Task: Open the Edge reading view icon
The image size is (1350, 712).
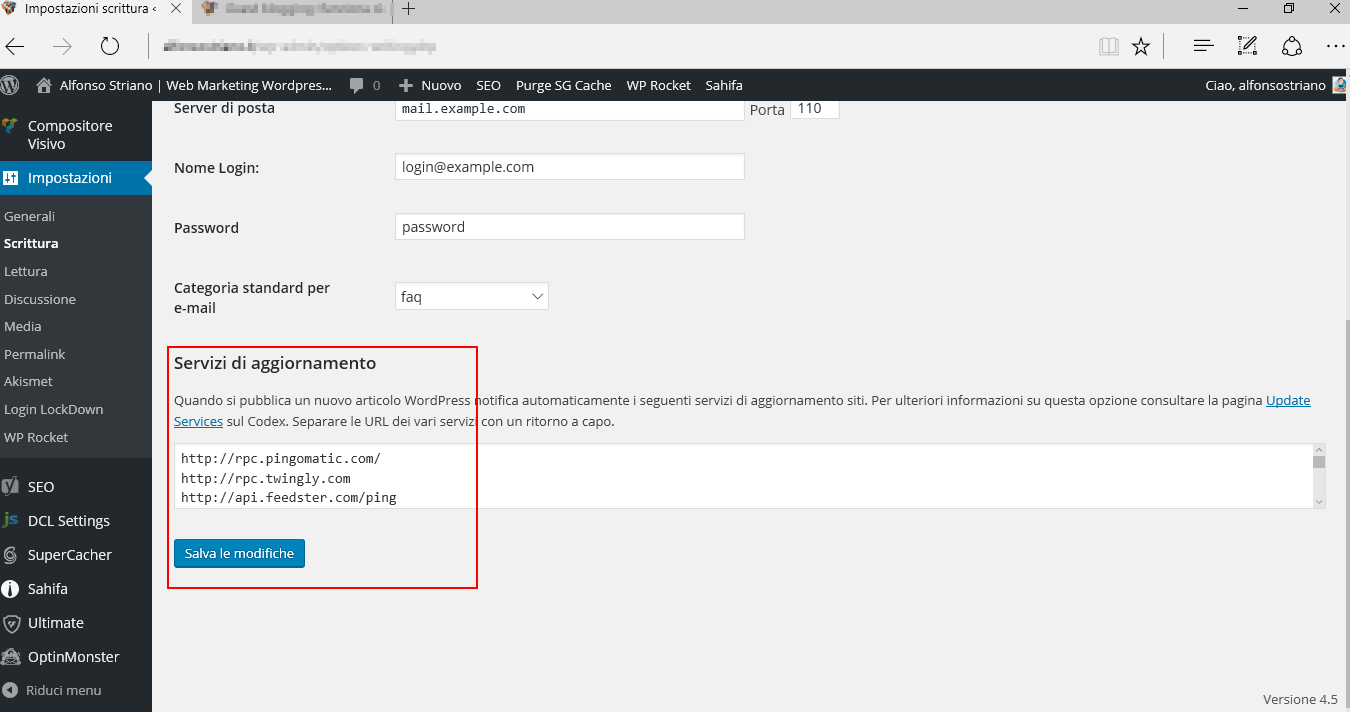Action: 1107,46
